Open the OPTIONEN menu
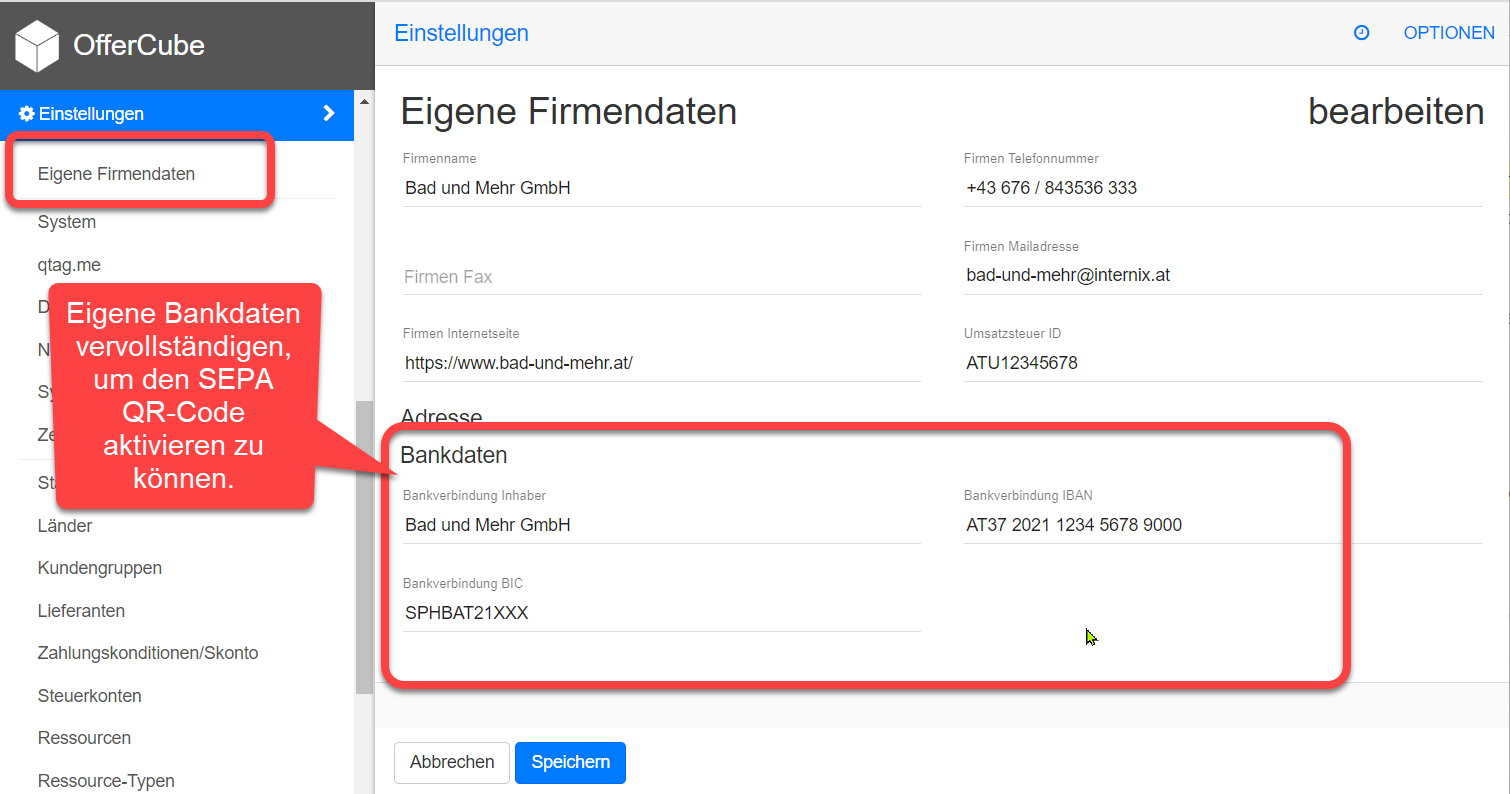 [x=1449, y=33]
